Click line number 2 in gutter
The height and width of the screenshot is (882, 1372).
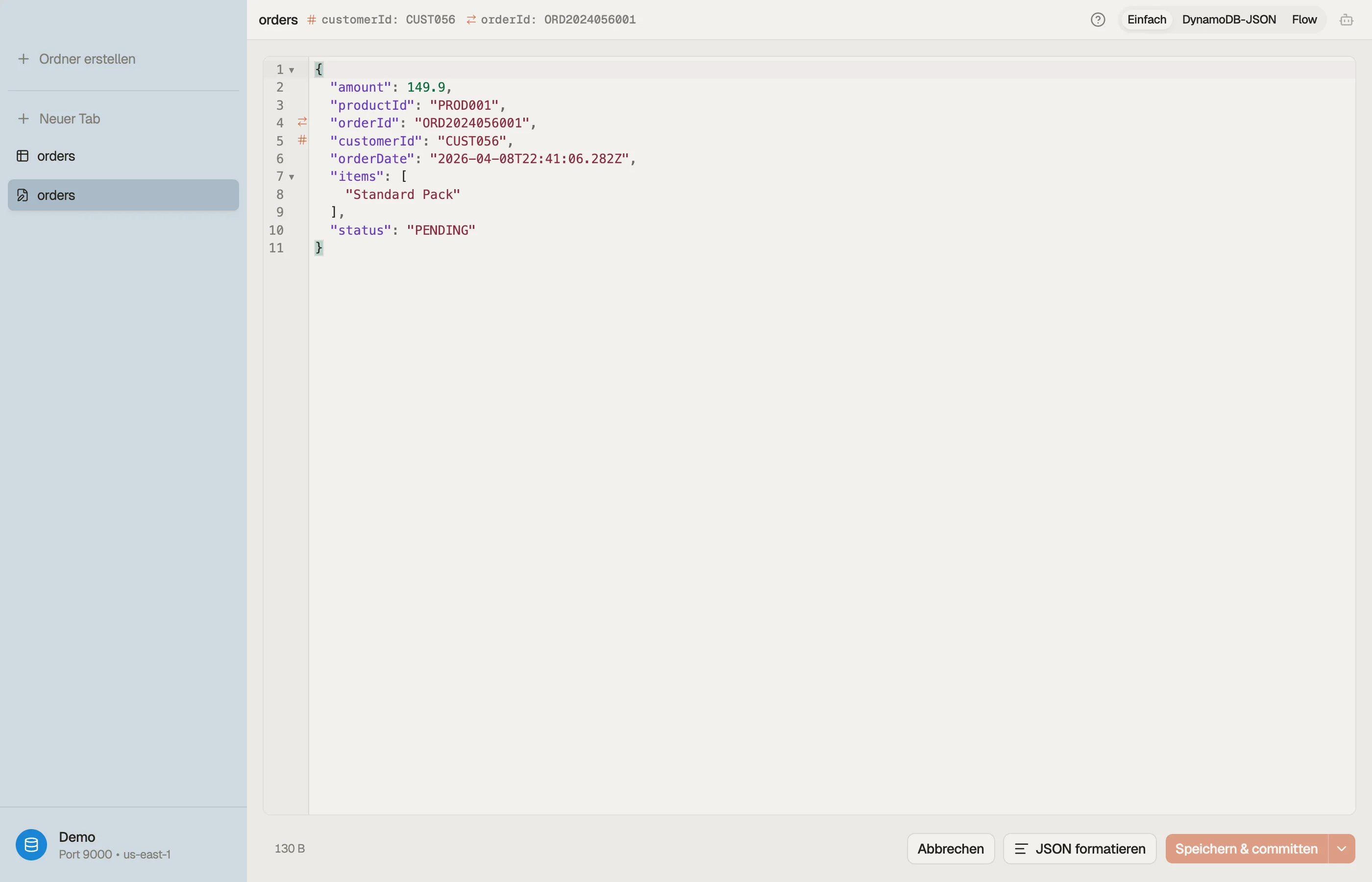tap(280, 87)
